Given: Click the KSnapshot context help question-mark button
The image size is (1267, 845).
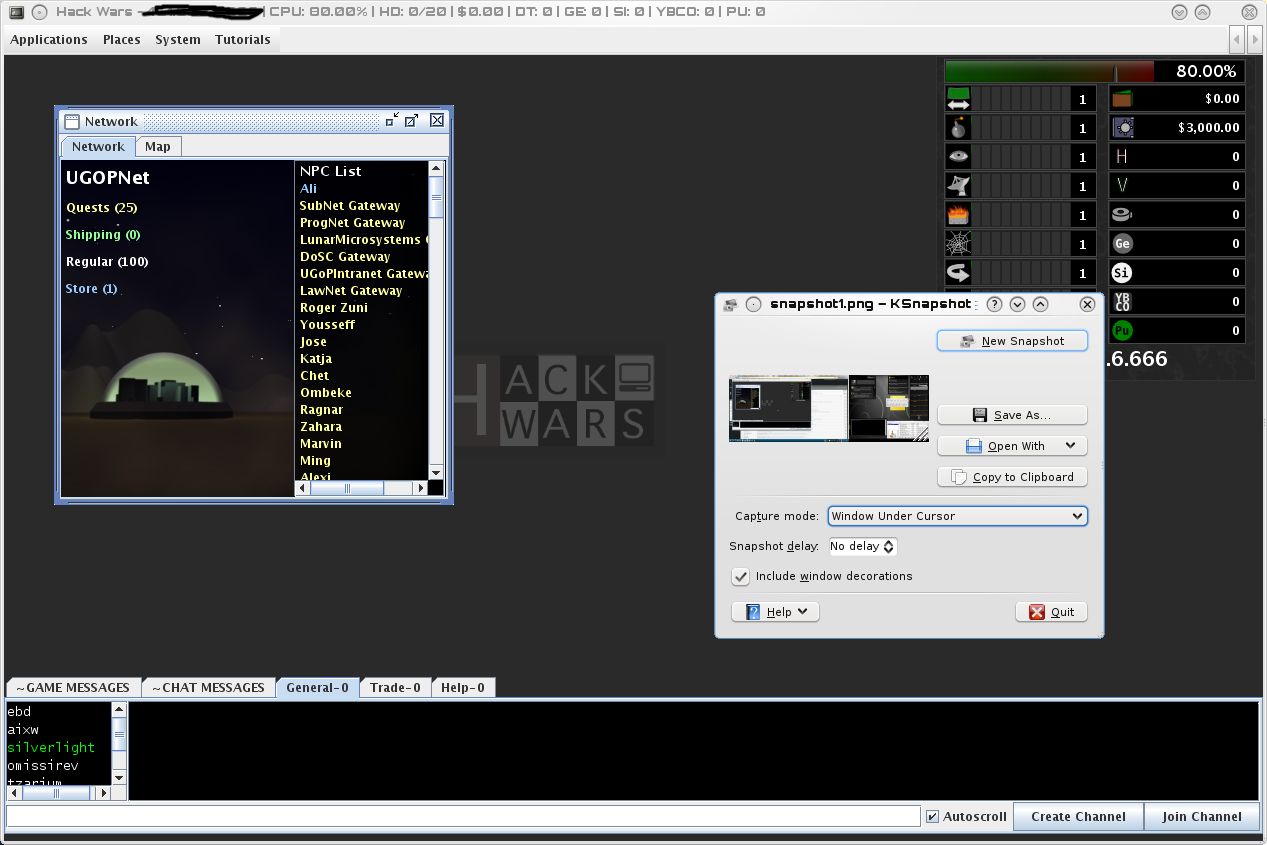Looking at the screenshot, I should point(994,304).
